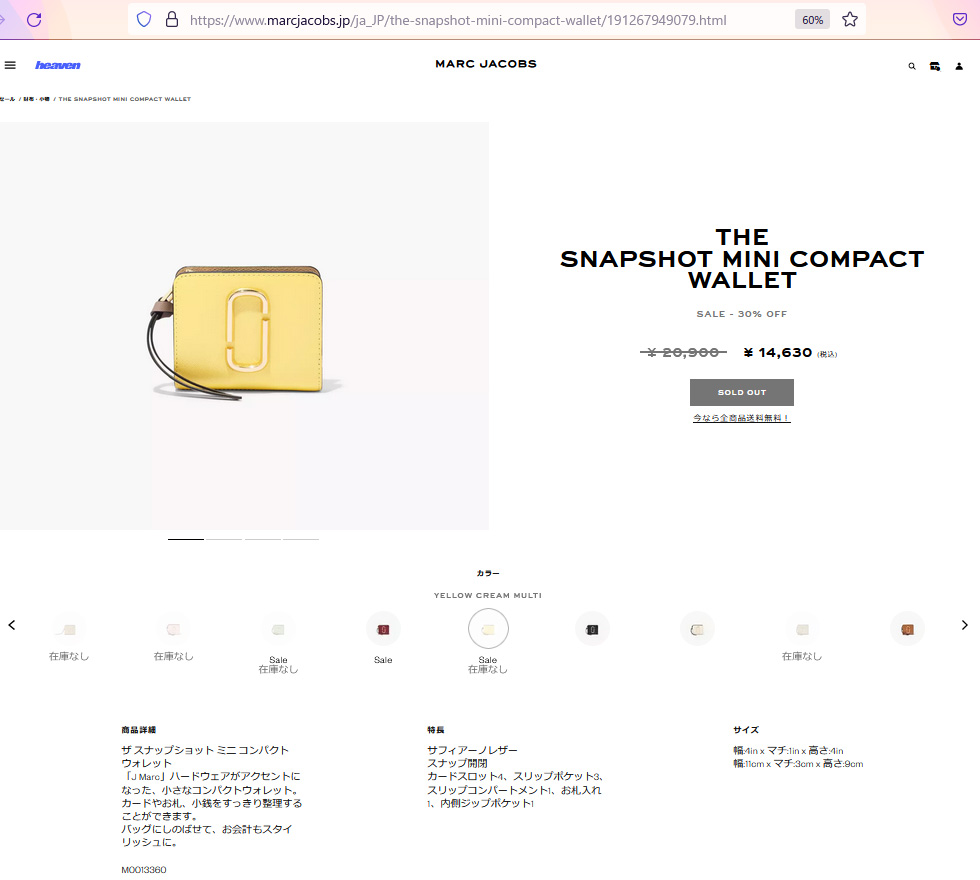Open the hamburger navigation menu
The height and width of the screenshot is (880, 980).
click(x=10, y=65)
